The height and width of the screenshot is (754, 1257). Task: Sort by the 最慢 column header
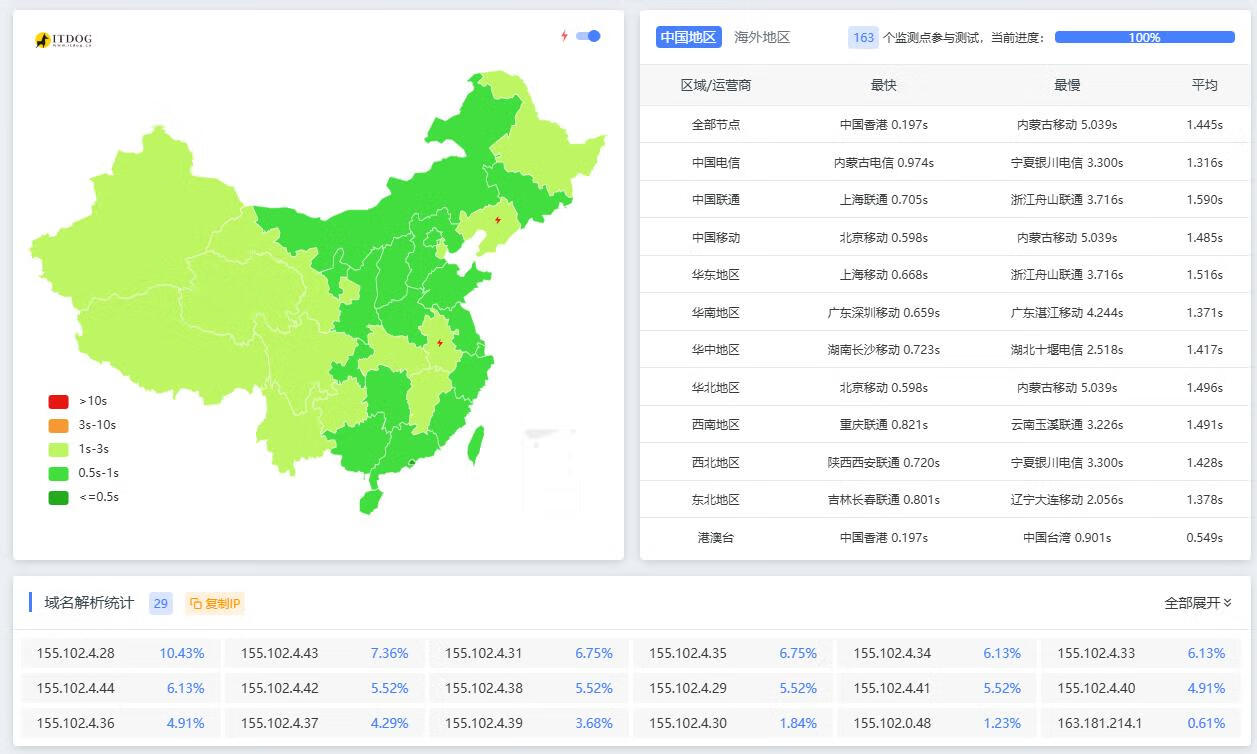pos(1067,85)
